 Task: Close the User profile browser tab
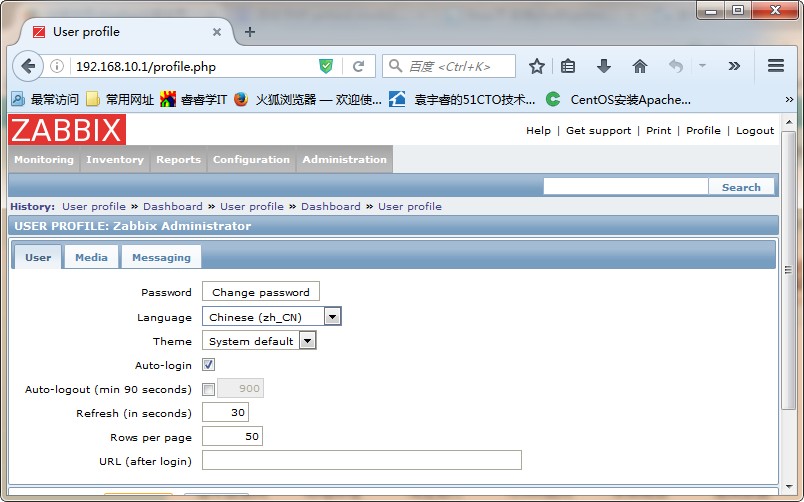pyautogui.click(x=217, y=32)
